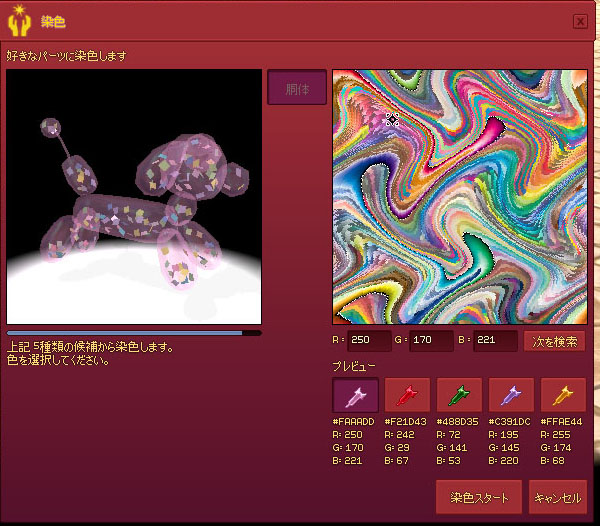Click the 好きなパーツに染色します instruction text

click(x=67, y=56)
